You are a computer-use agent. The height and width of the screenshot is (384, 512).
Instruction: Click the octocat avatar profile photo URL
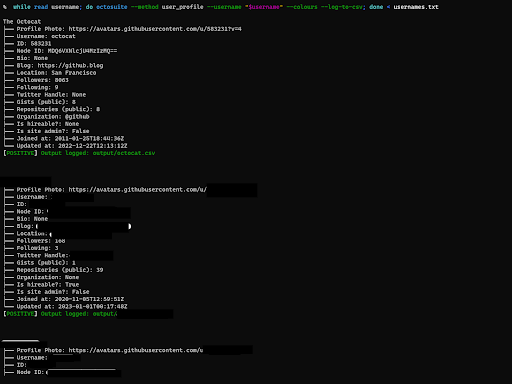[155, 29]
